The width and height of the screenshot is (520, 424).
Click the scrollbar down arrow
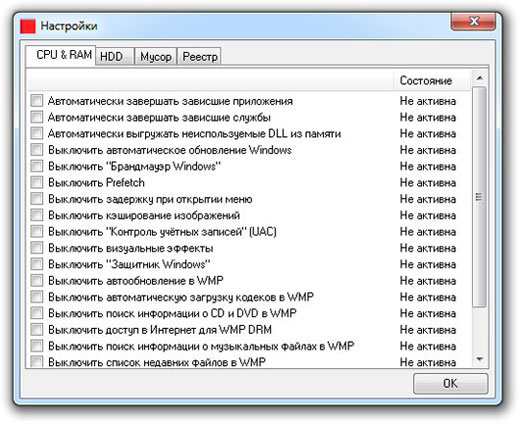(480, 359)
